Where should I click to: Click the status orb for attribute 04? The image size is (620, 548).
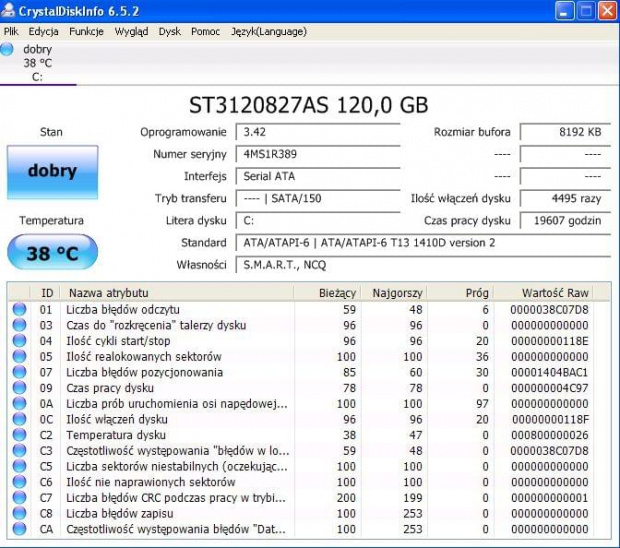coord(19,341)
